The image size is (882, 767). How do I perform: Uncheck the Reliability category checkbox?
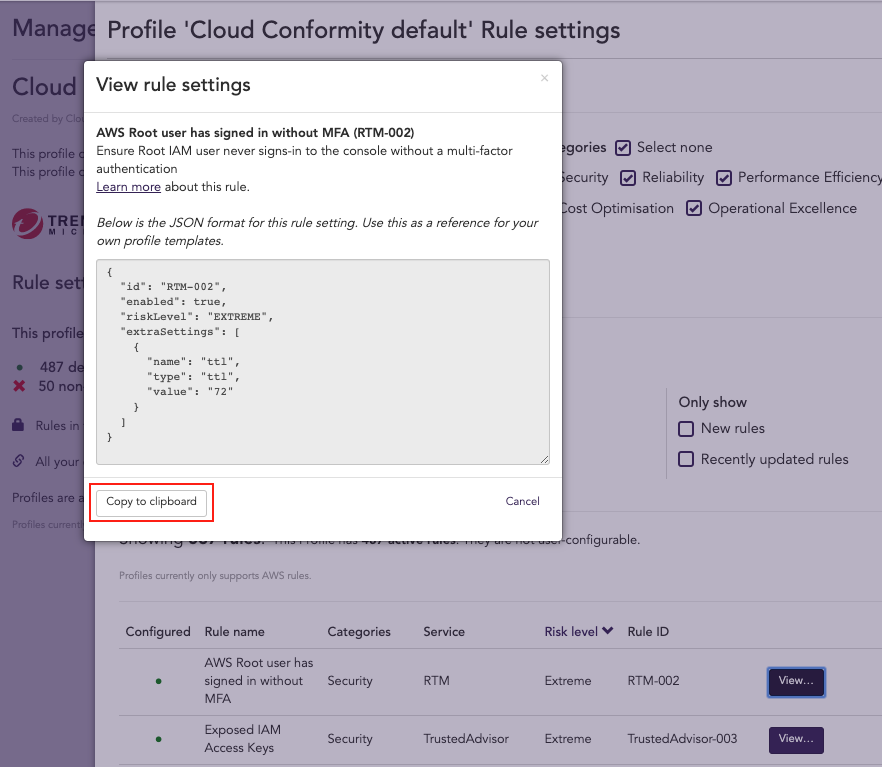click(628, 178)
